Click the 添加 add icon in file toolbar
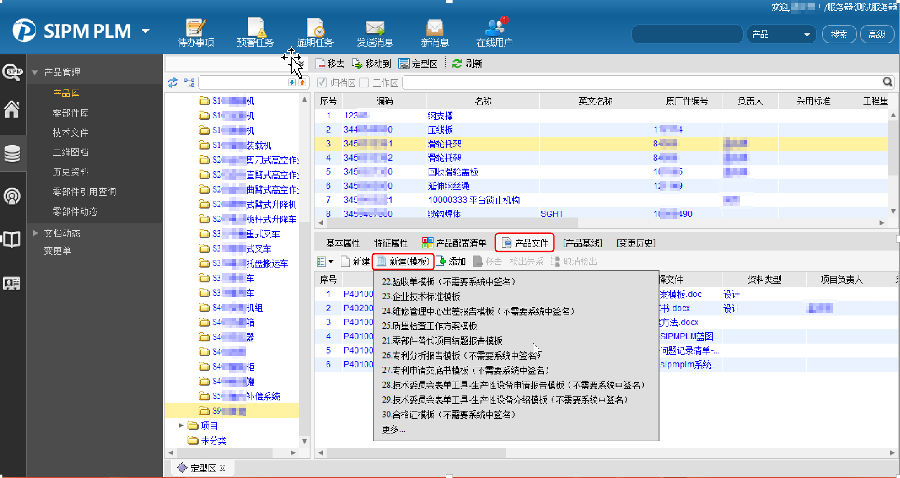This screenshot has width=900, height=478. tap(442, 261)
